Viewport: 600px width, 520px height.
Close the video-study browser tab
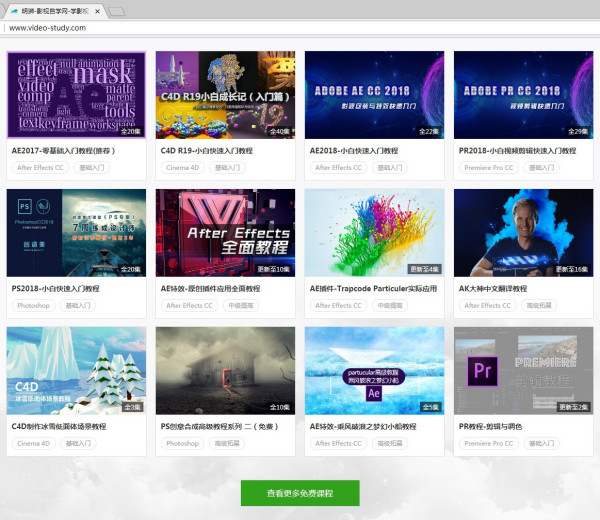(x=98, y=11)
